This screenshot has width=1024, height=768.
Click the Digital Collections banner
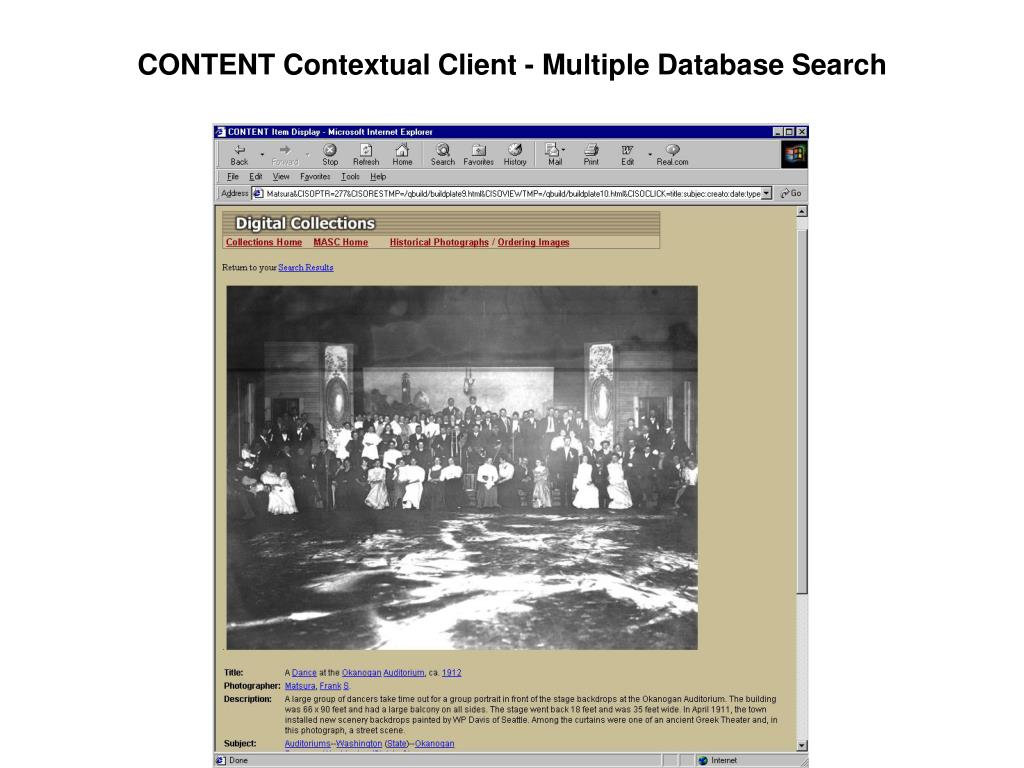click(441, 223)
